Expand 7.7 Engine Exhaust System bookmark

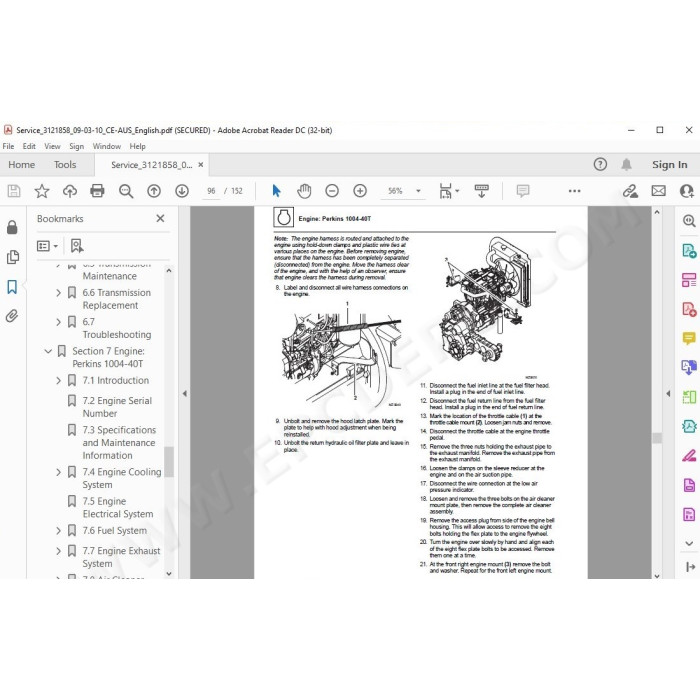(58, 551)
